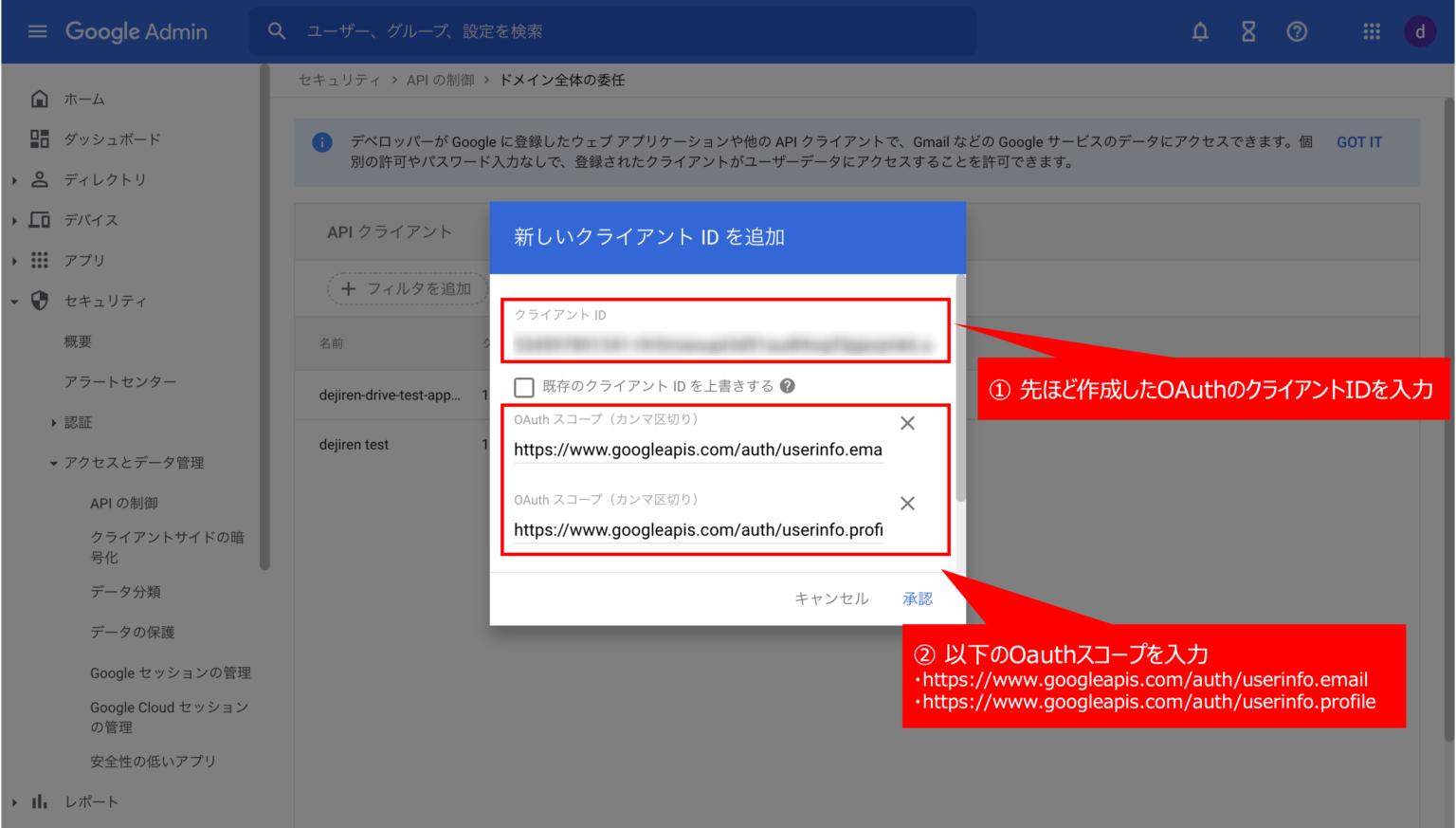Open データ分類
The height and width of the screenshot is (828, 1456).
tap(125, 592)
